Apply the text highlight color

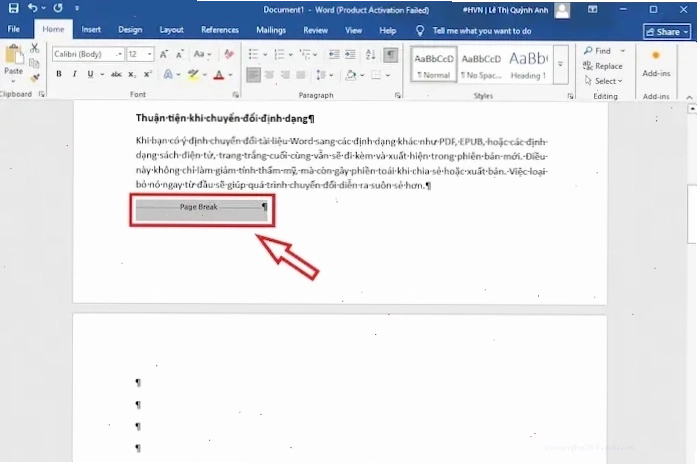pyautogui.click(x=193, y=74)
